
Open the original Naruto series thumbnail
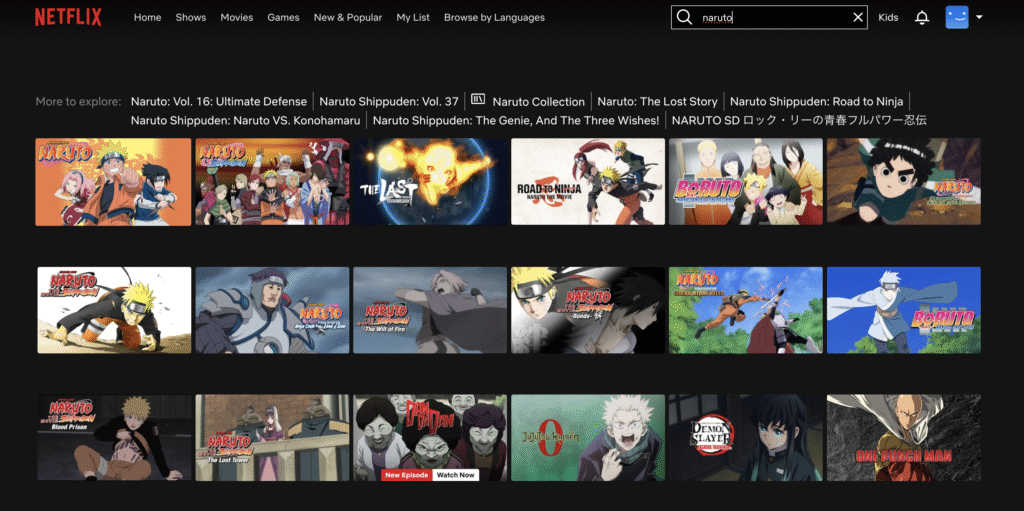114,182
